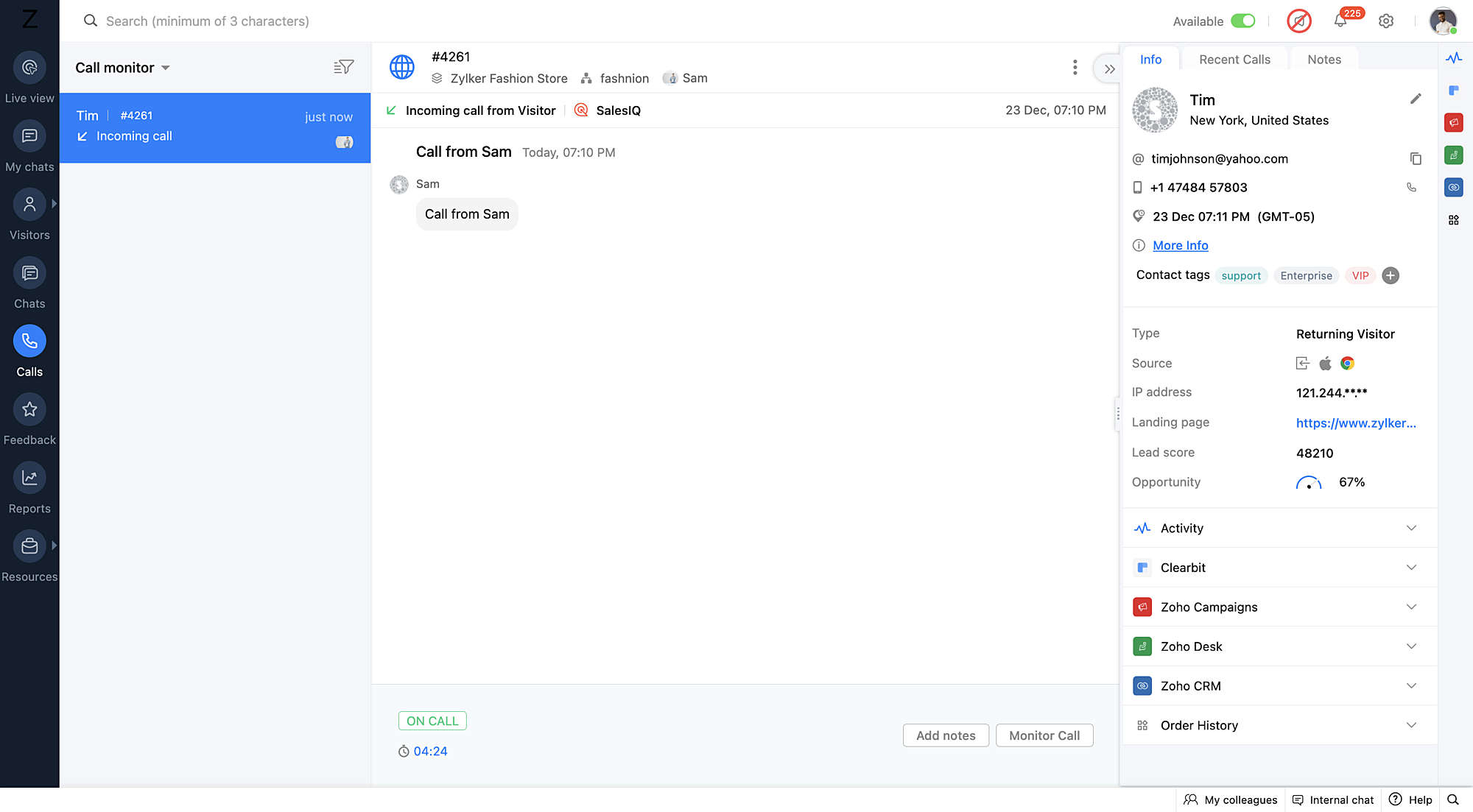Toggle the Available status switch
The width and height of the screenshot is (1473, 812).
point(1243,21)
